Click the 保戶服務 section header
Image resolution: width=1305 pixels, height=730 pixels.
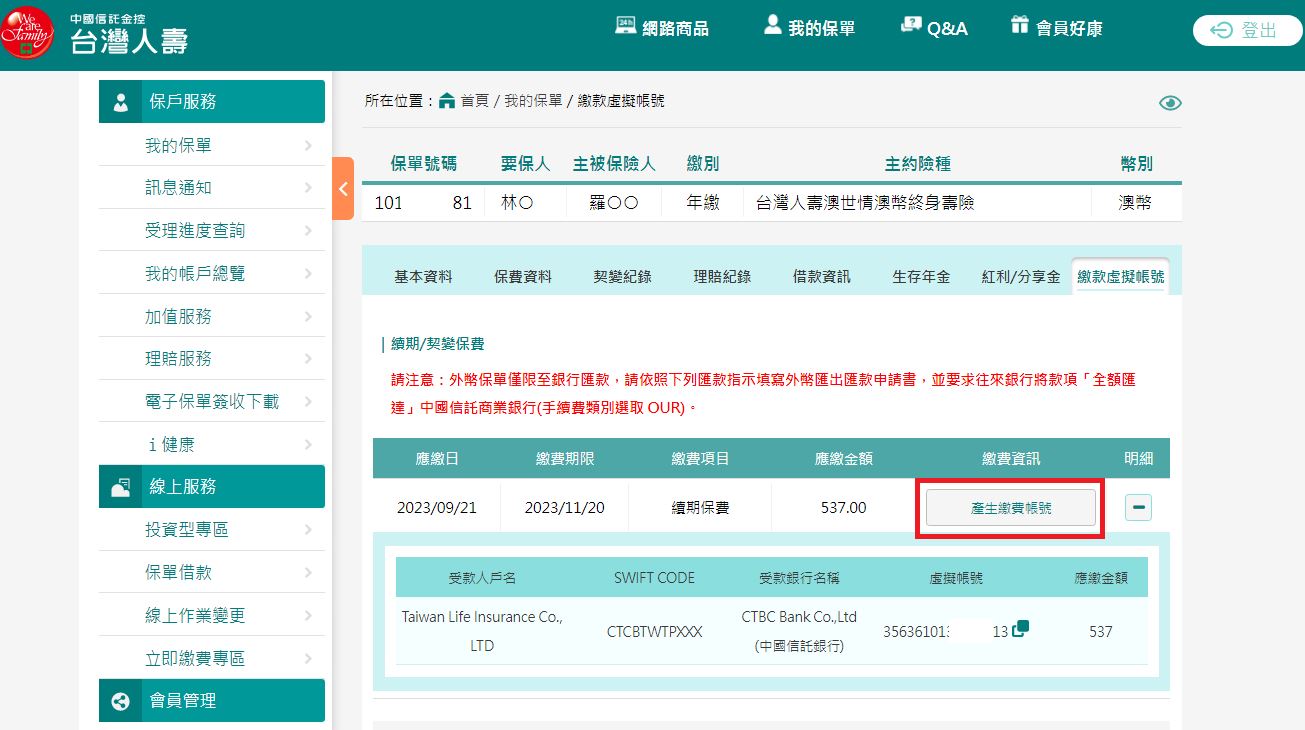click(x=212, y=102)
